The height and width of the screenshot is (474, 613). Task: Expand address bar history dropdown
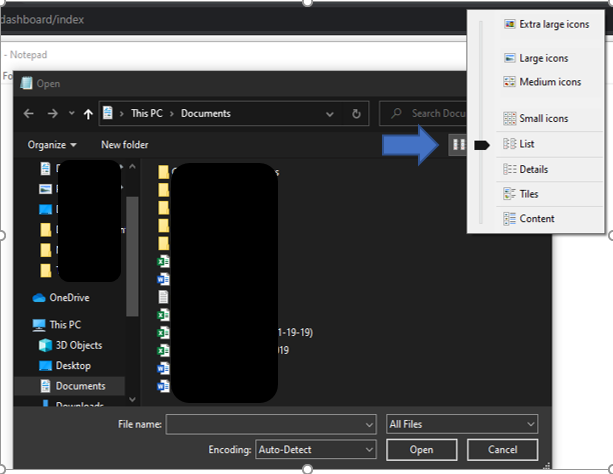[330, 114]
